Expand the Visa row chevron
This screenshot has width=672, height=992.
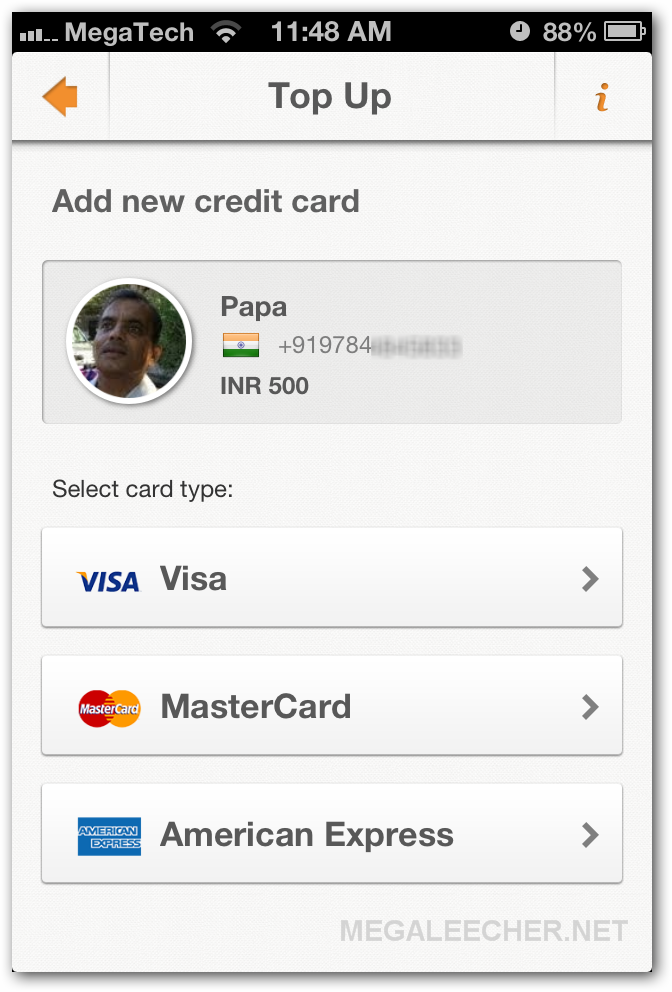click(x=590, y=578)
